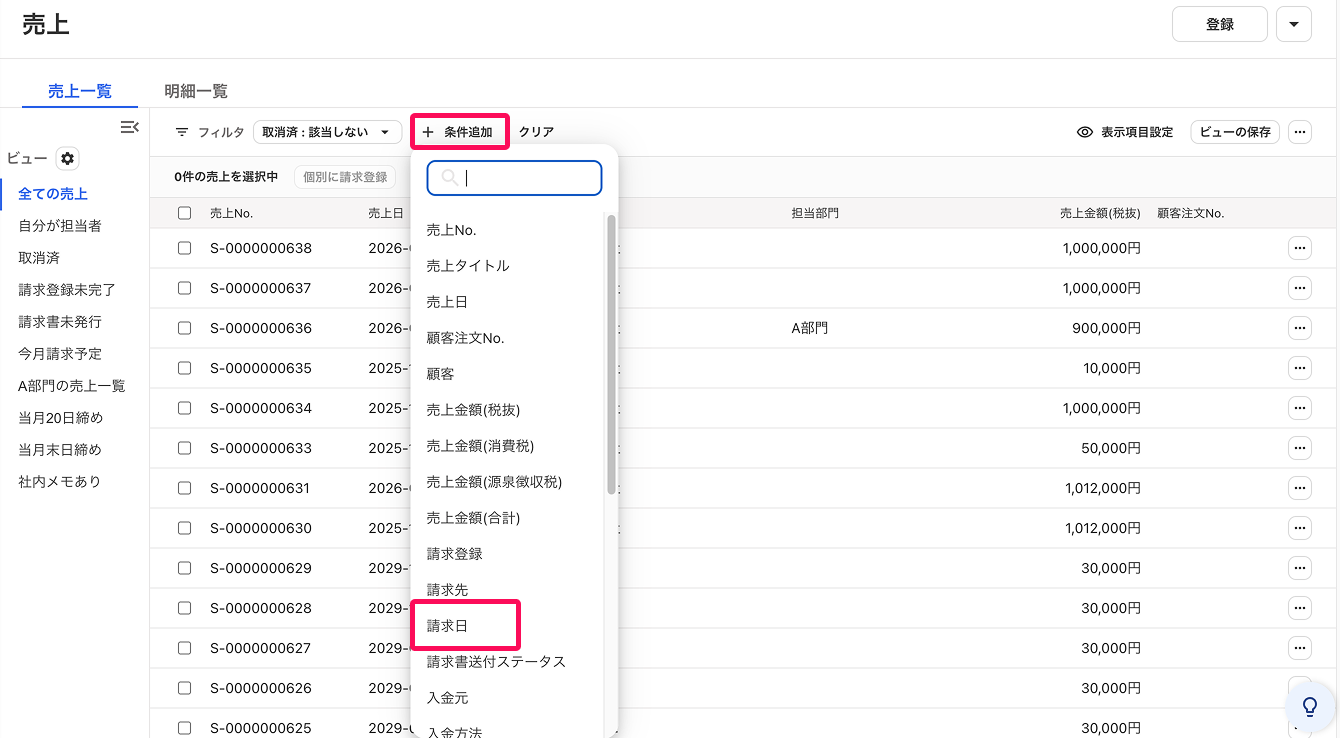
Task: Check the box for S-0000000630
Action: 184,528
